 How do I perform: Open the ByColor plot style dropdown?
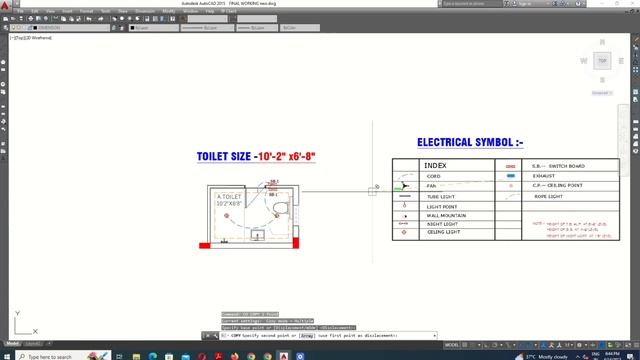pos(300,28)
